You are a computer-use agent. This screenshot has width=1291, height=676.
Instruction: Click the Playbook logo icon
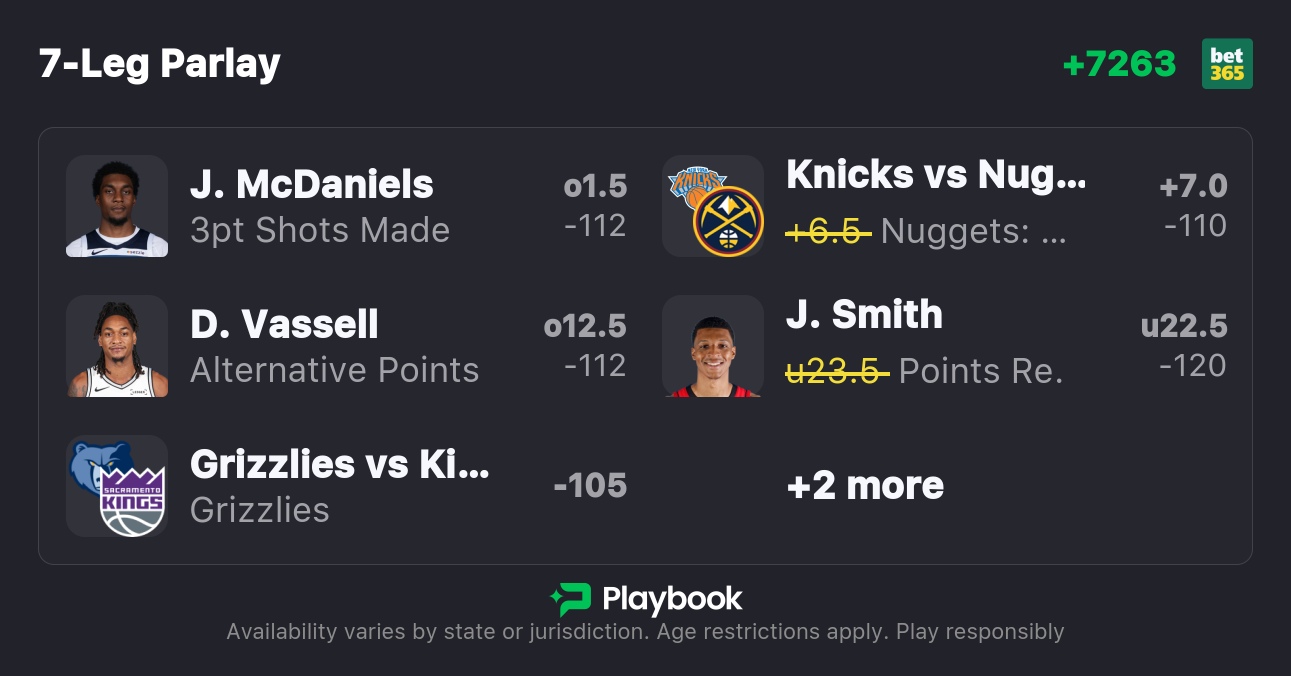pos(570,599)
